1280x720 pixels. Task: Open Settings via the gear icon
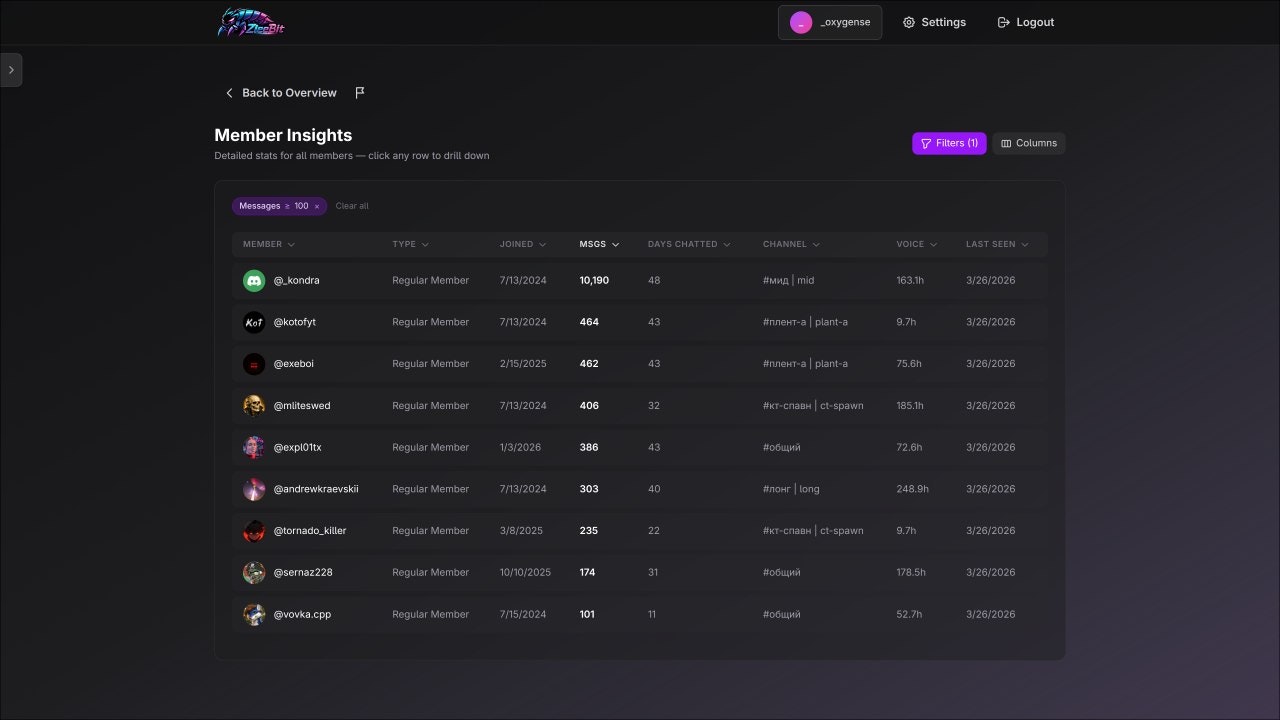(x=909, y=22)
